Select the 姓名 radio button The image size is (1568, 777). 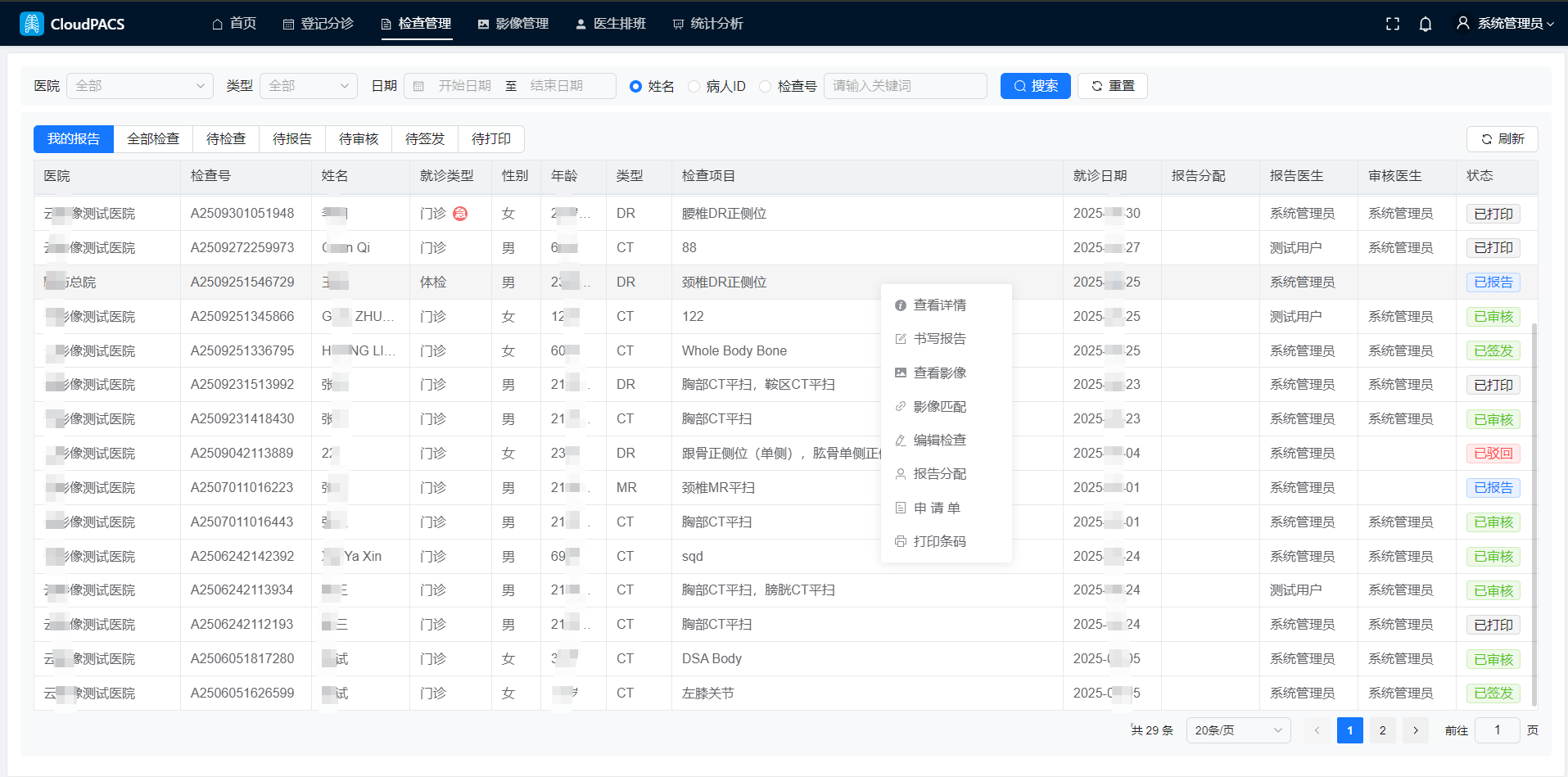(x=634, y=85)
